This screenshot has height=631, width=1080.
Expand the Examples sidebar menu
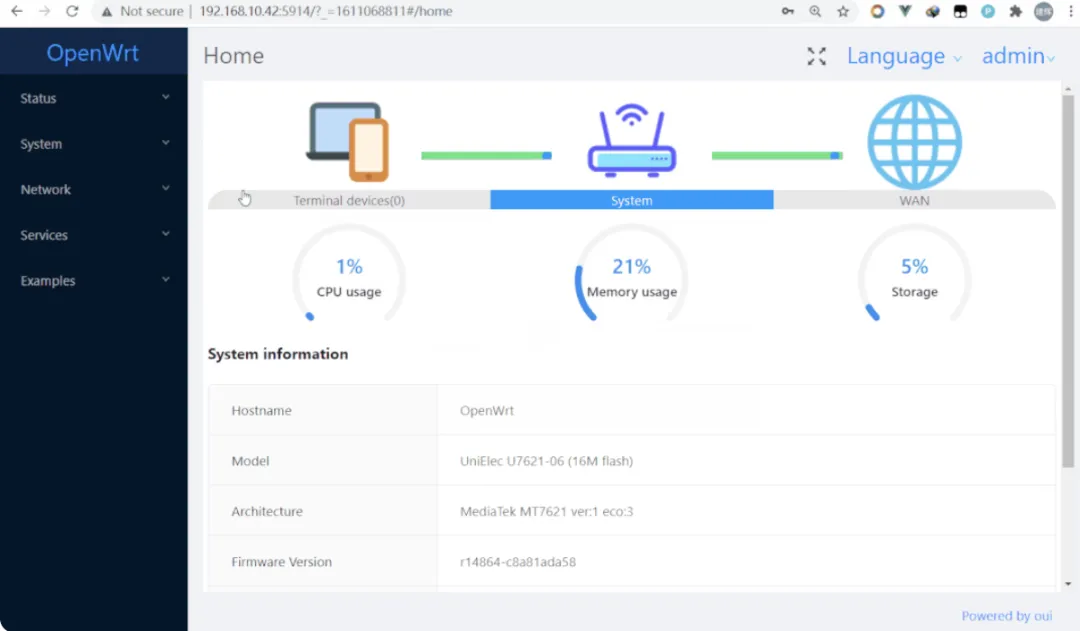click(x=94, y=280)
